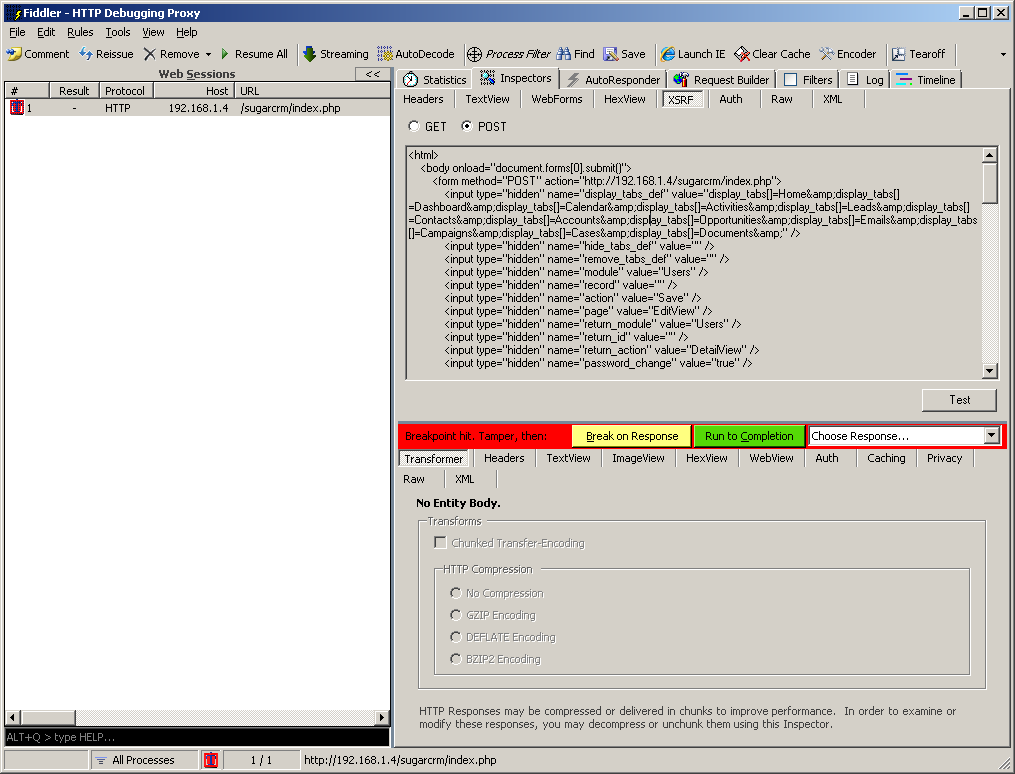The image size is (1015, 774).
Task: Open the Encoder tool icon
Action: pyautogui.click(x=827, y=54)
